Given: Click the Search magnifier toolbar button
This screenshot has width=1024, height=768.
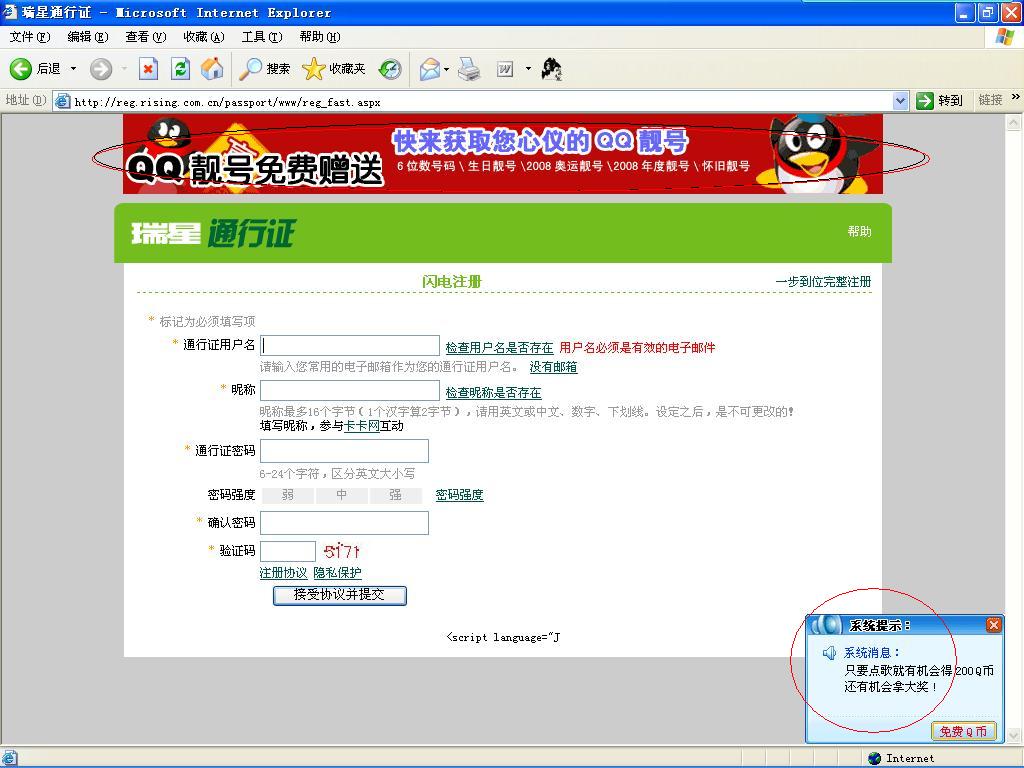Looking at the screenshot, I should pos(264,69).
